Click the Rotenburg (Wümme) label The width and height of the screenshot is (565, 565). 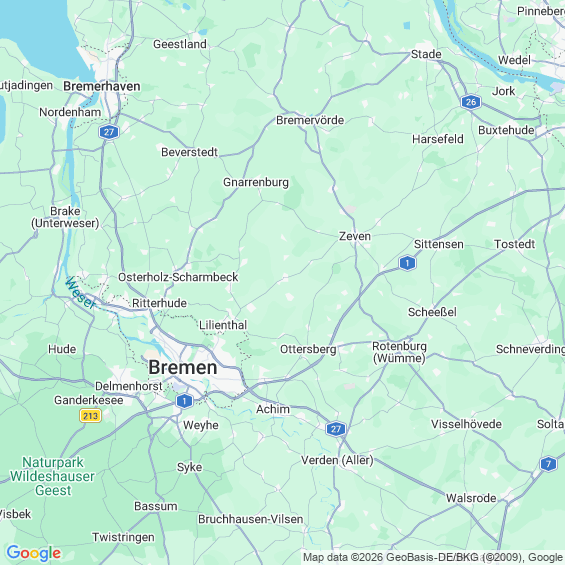pos(399,352)
